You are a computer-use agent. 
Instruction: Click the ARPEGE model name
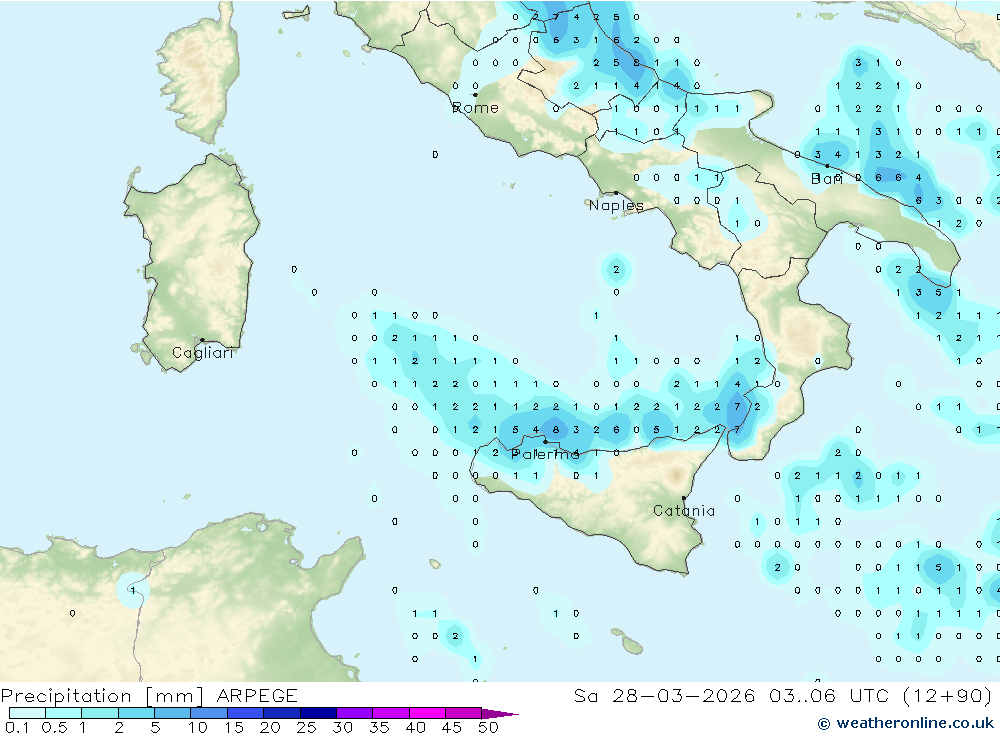pyautogui.click(x=257, y=695)
